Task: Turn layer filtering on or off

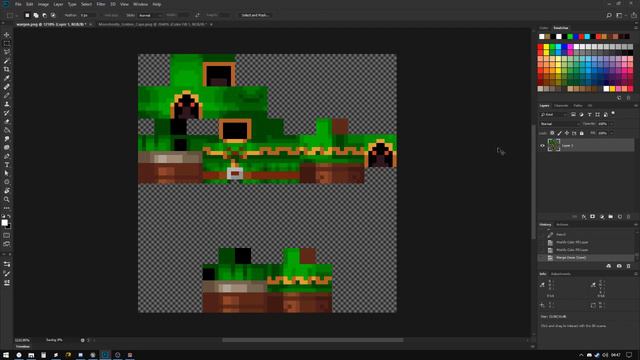Action: [613, 114]
